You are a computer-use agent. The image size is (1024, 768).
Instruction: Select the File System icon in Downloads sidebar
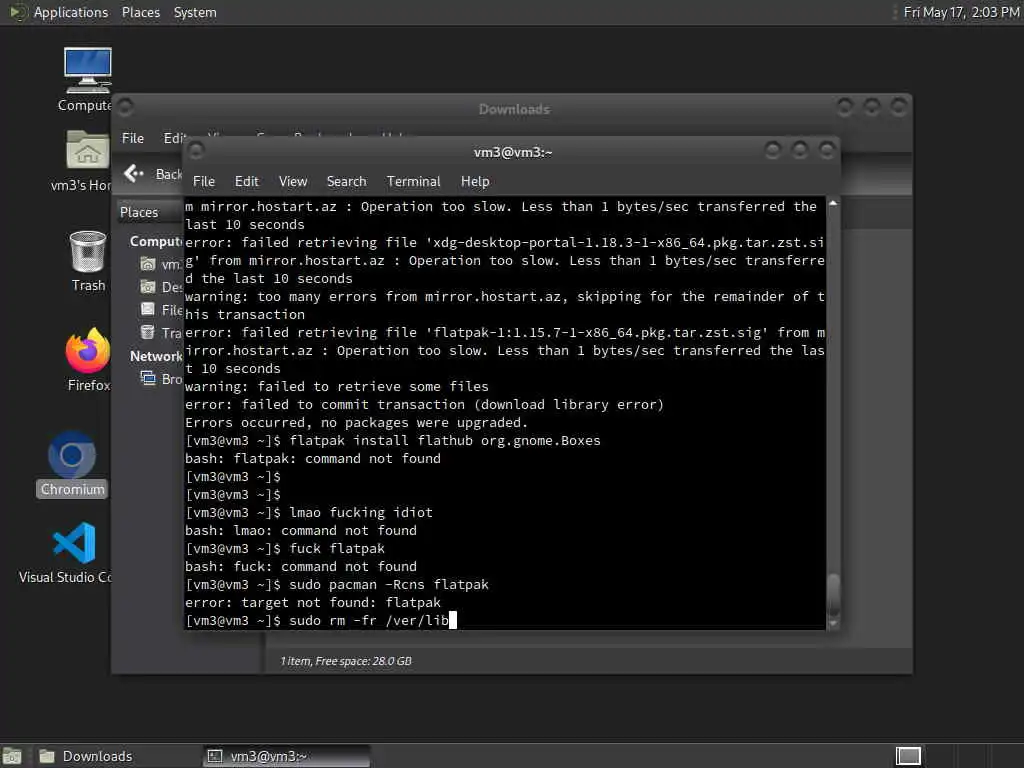click(x=148, y=309)
